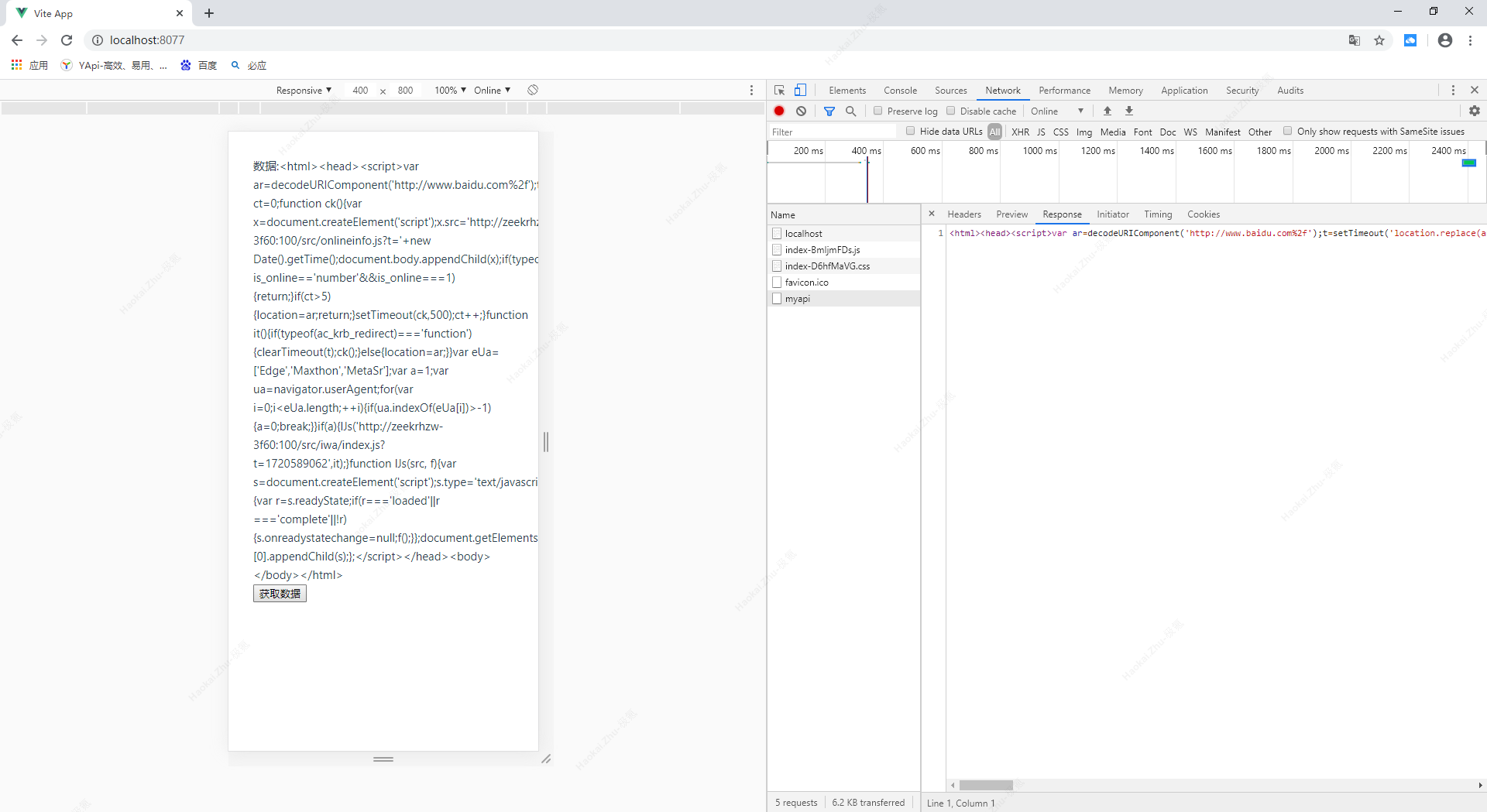
Task: Clear the network log
Action: coord(801,111)
